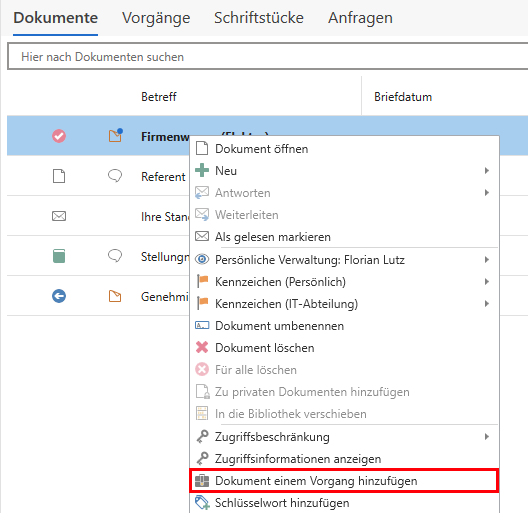This screenshot has width=528, height=513.
Task: Click the envelope icon beside Als gelesen markieren
Action: click(x=202, y=236)
